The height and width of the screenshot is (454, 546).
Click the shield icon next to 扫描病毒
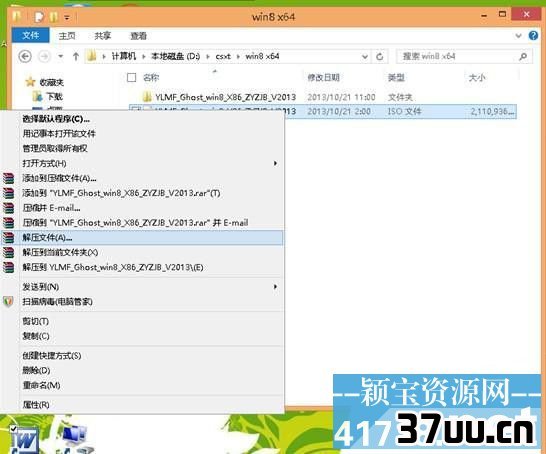(8, 302)
